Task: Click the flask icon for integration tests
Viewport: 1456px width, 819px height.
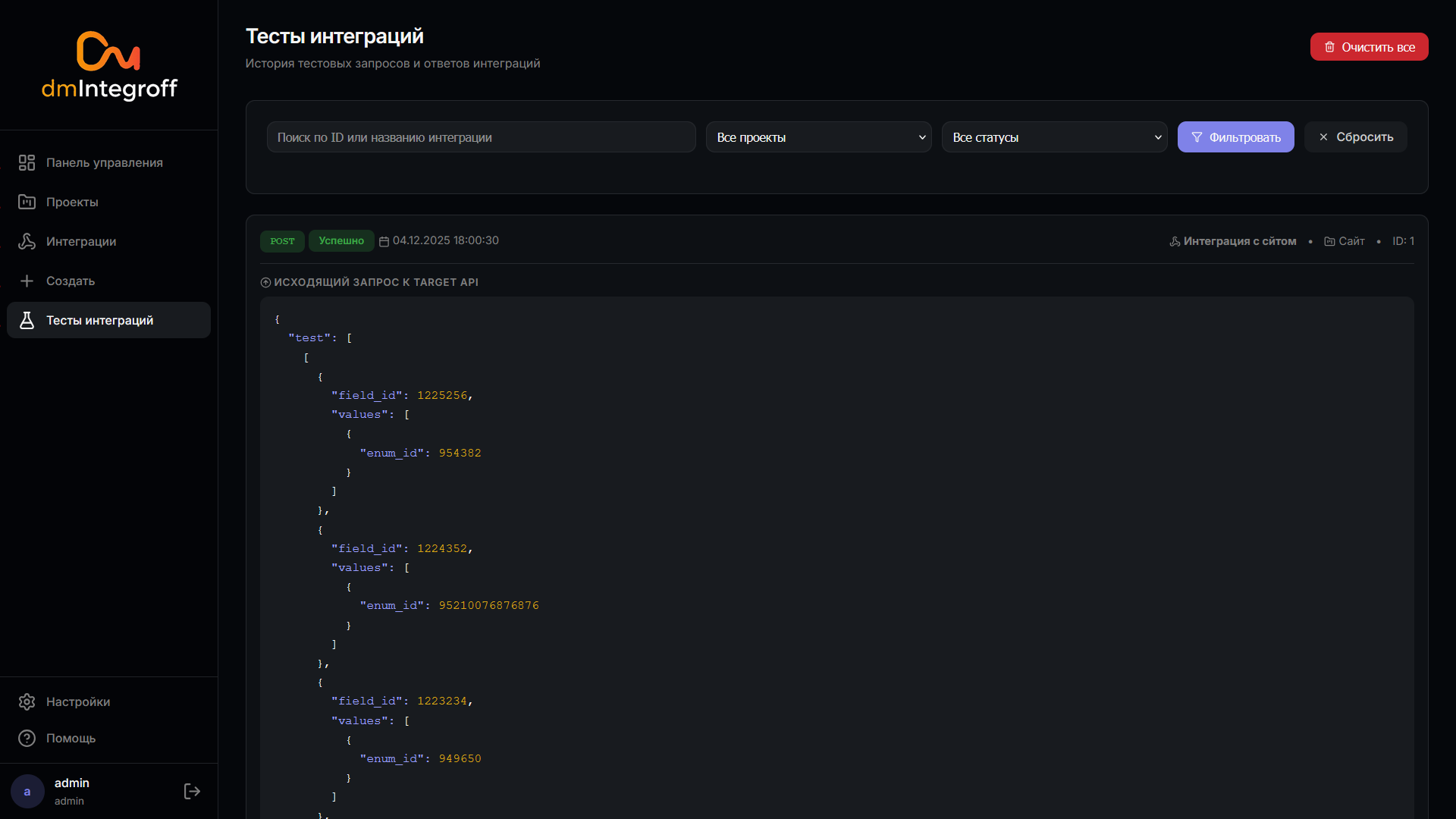Action: (27, 320)
